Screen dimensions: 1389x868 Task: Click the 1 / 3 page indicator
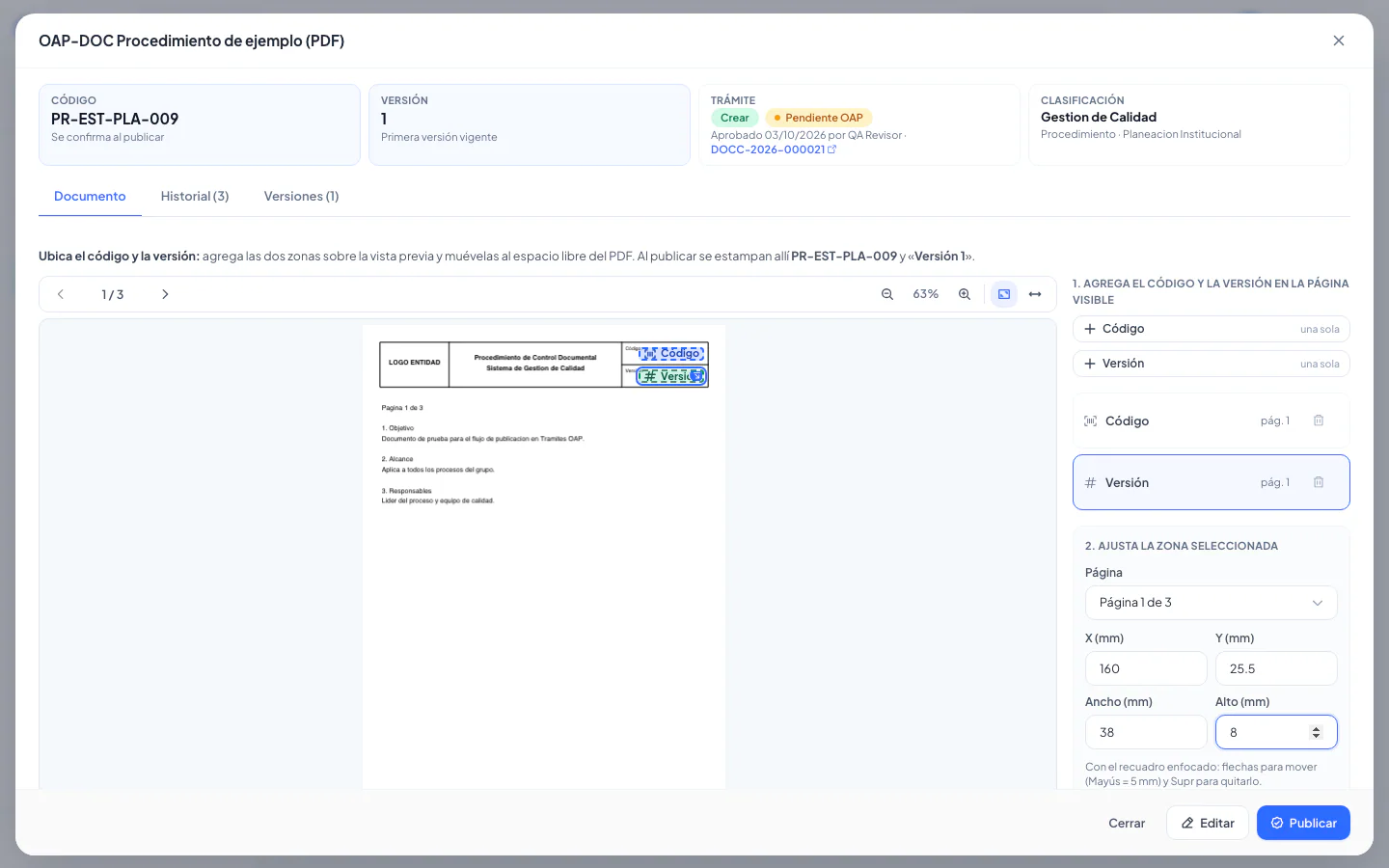point(113,294)
